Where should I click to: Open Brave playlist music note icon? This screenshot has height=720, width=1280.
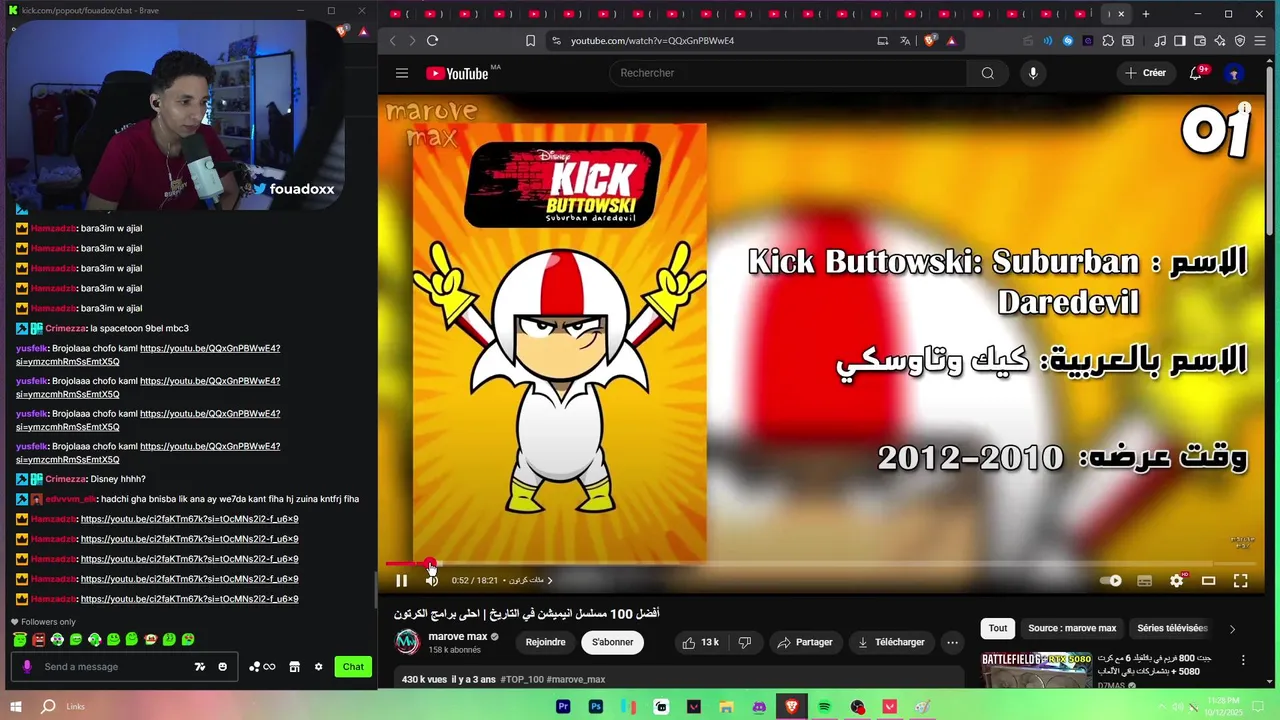(1160, 41)
